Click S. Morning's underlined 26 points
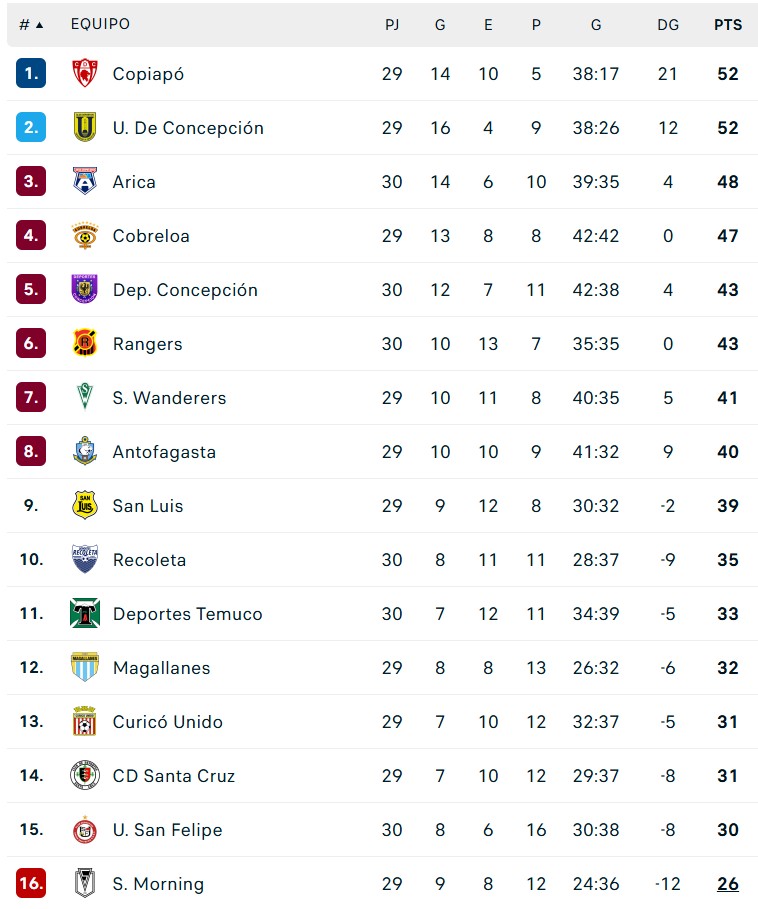This screenshot has width=758, height=909. (x=728, y=884)
